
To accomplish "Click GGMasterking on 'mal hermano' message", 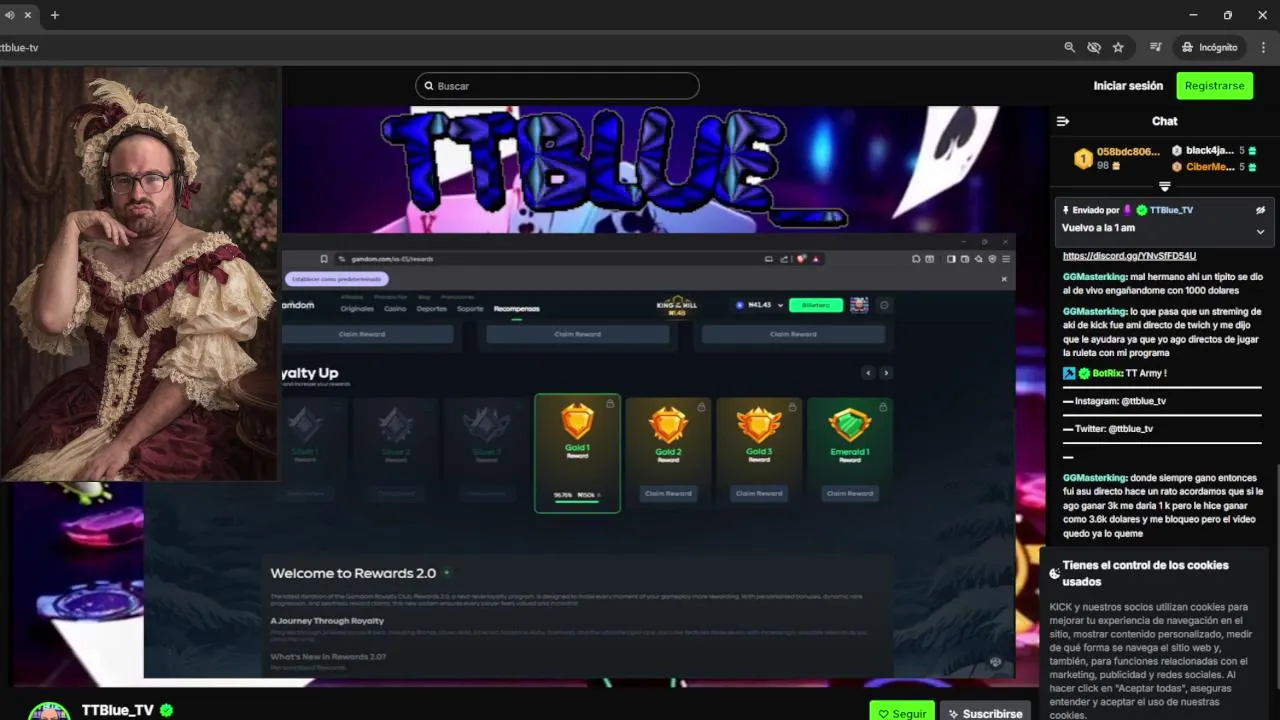I will pyautogui.click(x=1094, y=277).
